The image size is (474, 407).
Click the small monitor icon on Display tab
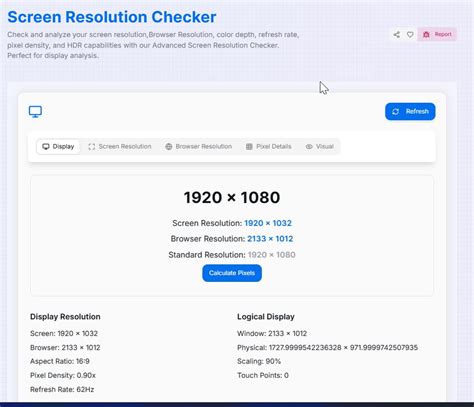pos(46,147)
